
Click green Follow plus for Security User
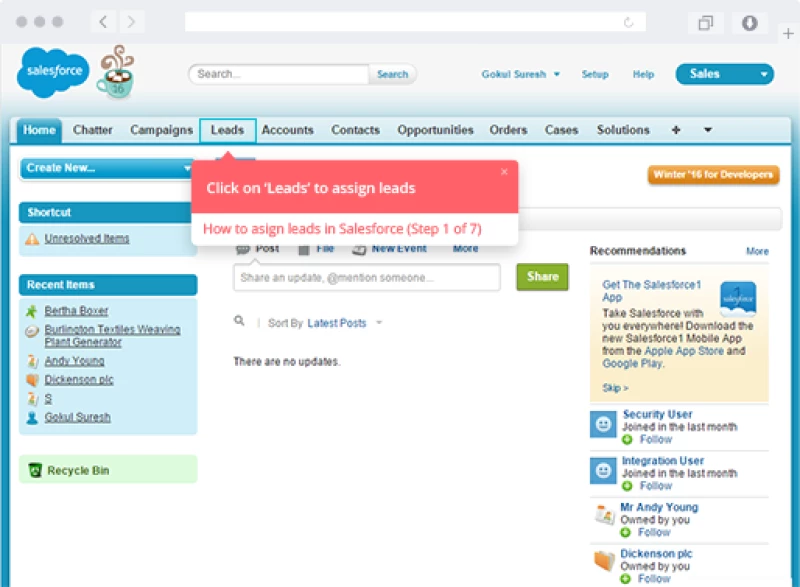[x=627, y=440]
